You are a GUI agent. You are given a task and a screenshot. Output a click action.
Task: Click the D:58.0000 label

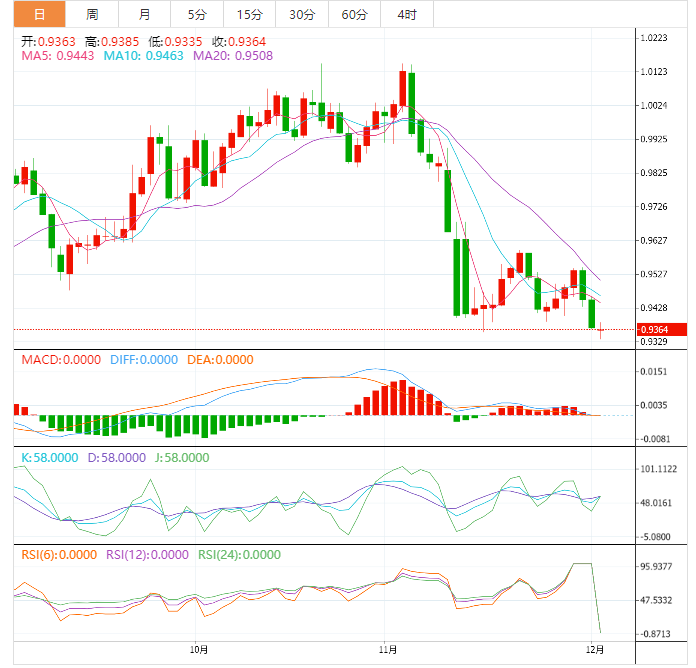pyautogui.click(x=117, y=458)
